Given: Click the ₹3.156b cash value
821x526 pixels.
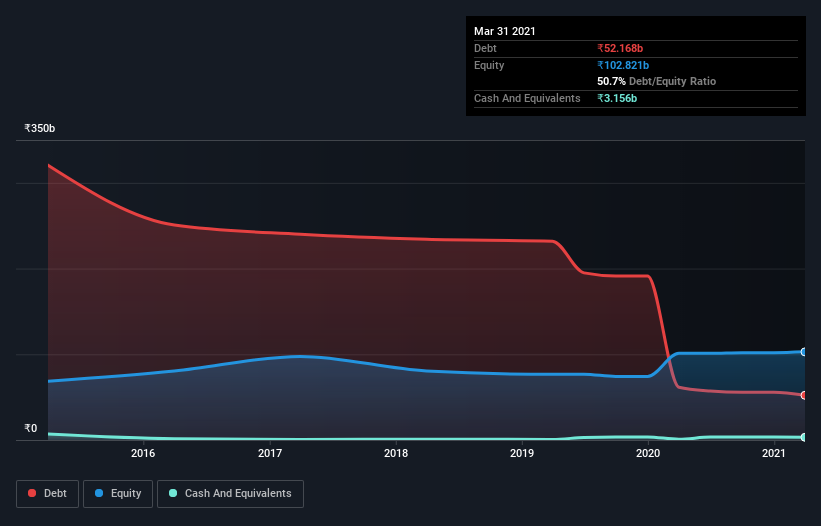Looking at the screenshot, I should (x=617, y=98).
